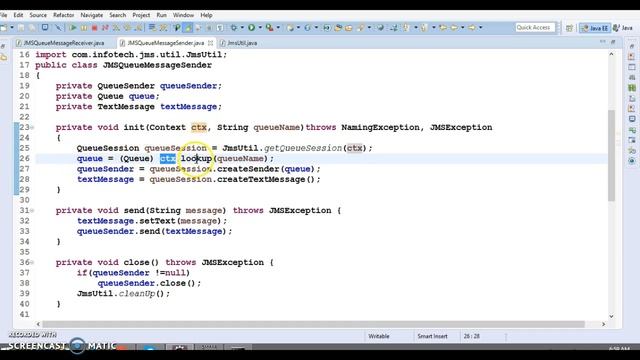640x360 pixels.
Task: Click the yellow Suspend toolbar icon
Action: click(x=84, y=28)
